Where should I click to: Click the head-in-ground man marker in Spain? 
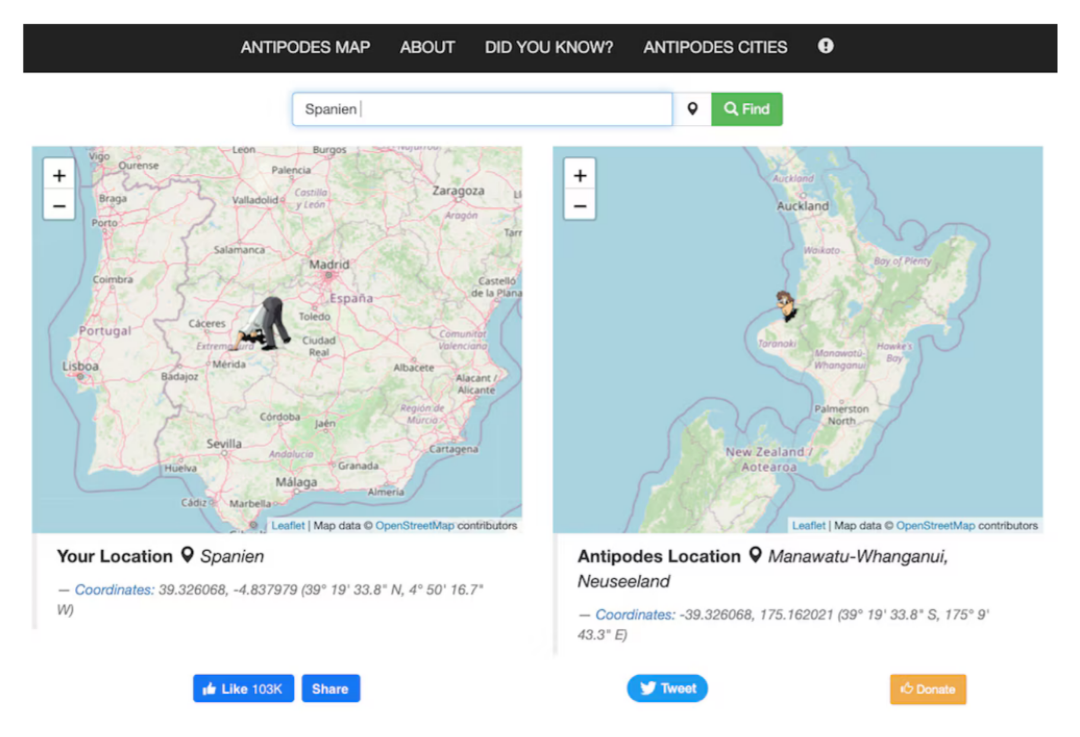point(265,324)
